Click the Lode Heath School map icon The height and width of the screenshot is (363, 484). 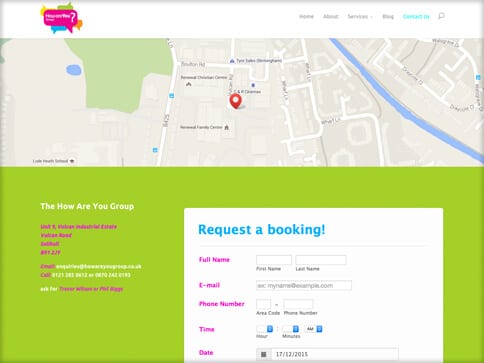tap(72, 161)
